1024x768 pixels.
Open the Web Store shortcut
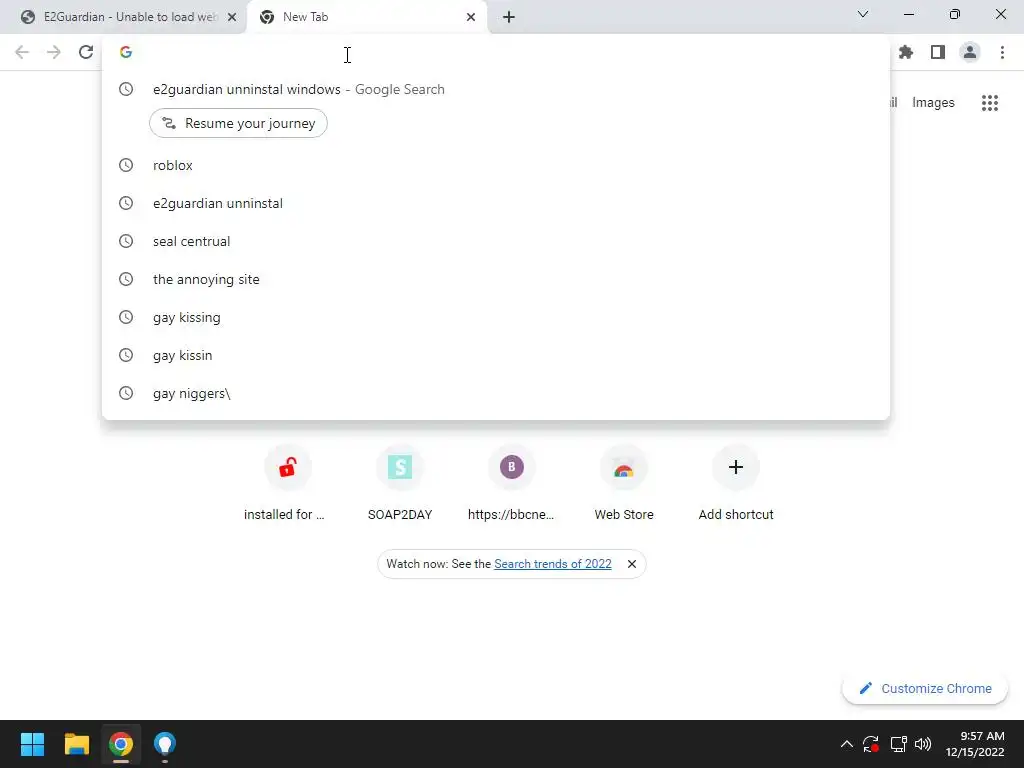(624, 485)
